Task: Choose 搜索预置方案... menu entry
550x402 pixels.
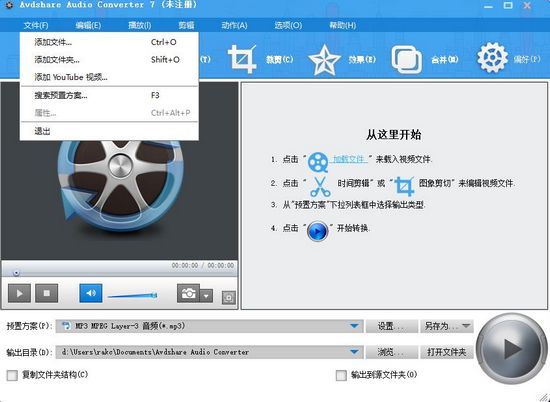Action: pos(109,95)
